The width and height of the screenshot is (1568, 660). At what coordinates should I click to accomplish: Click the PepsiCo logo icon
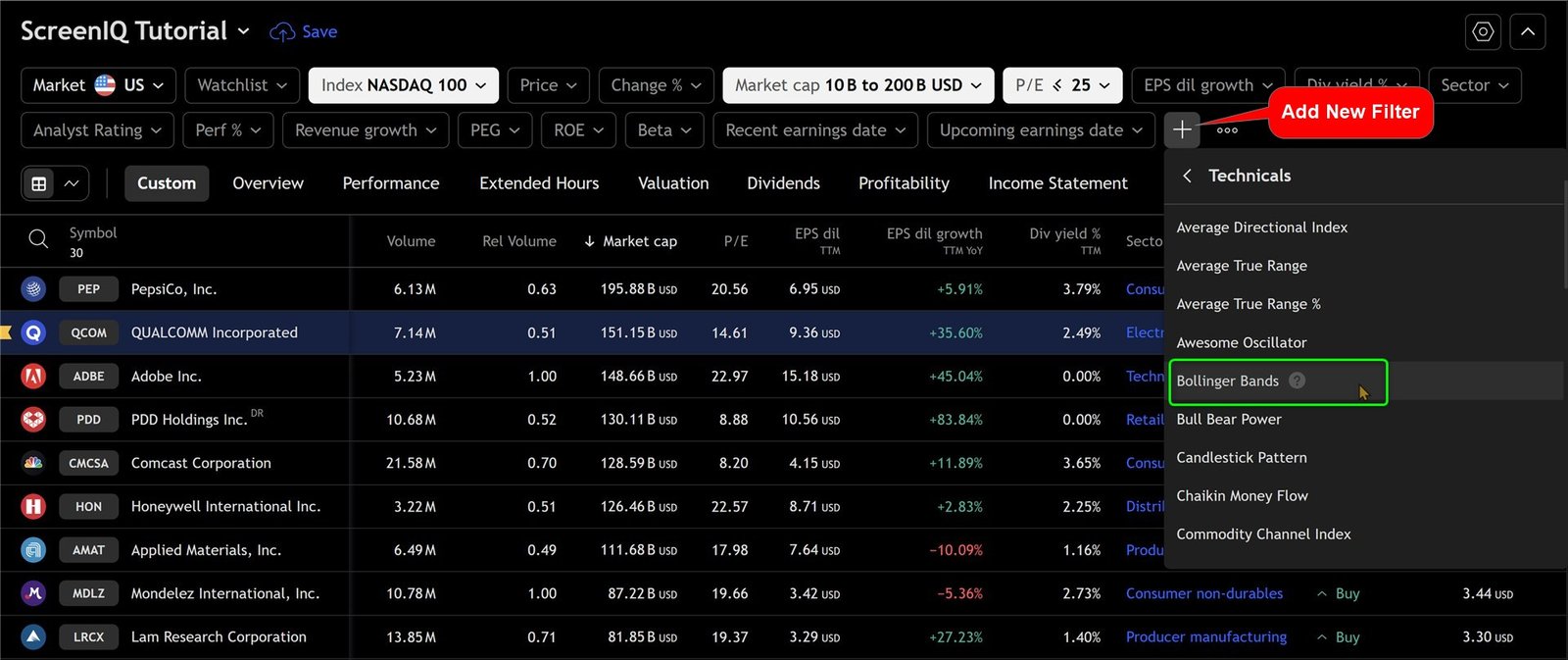pyautogui.click(x=33, y=289)
